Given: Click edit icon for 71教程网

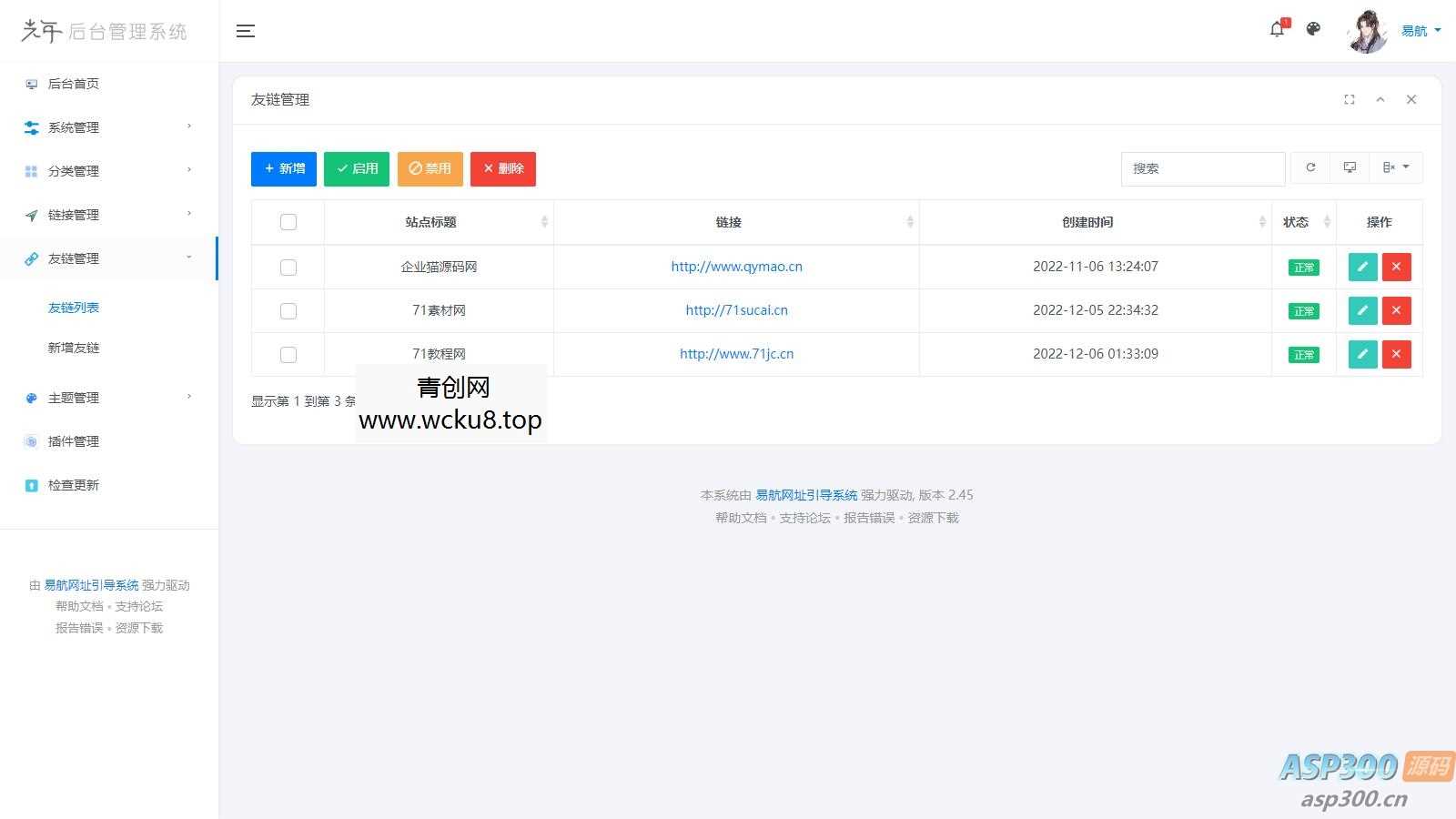Looking at the screenshot, I should [1362, 354].
